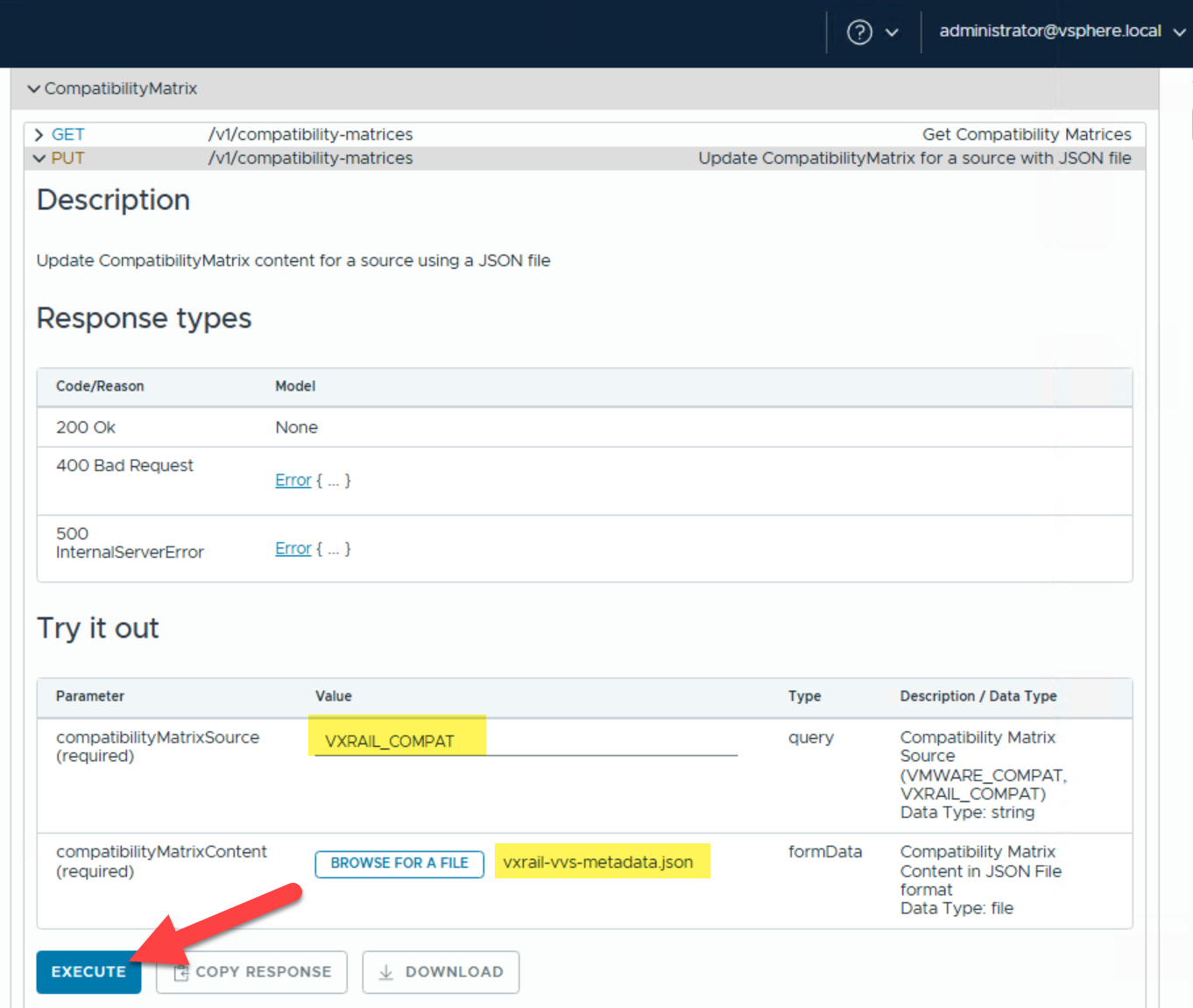
Task: Open the Error model link for 500 InternalServerError
Action: pos(293,548)
